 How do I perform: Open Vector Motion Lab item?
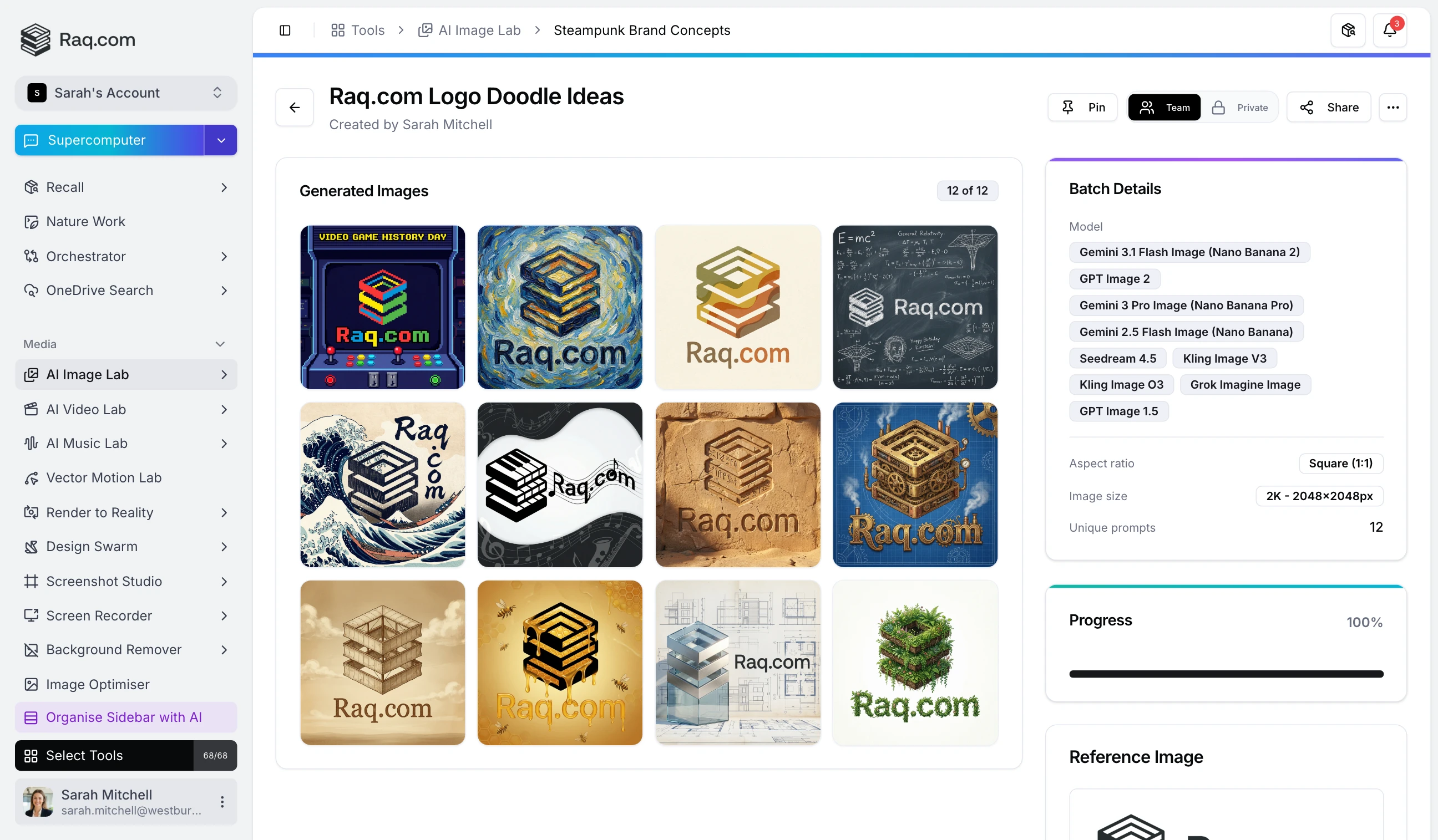(x=125, y=478)
